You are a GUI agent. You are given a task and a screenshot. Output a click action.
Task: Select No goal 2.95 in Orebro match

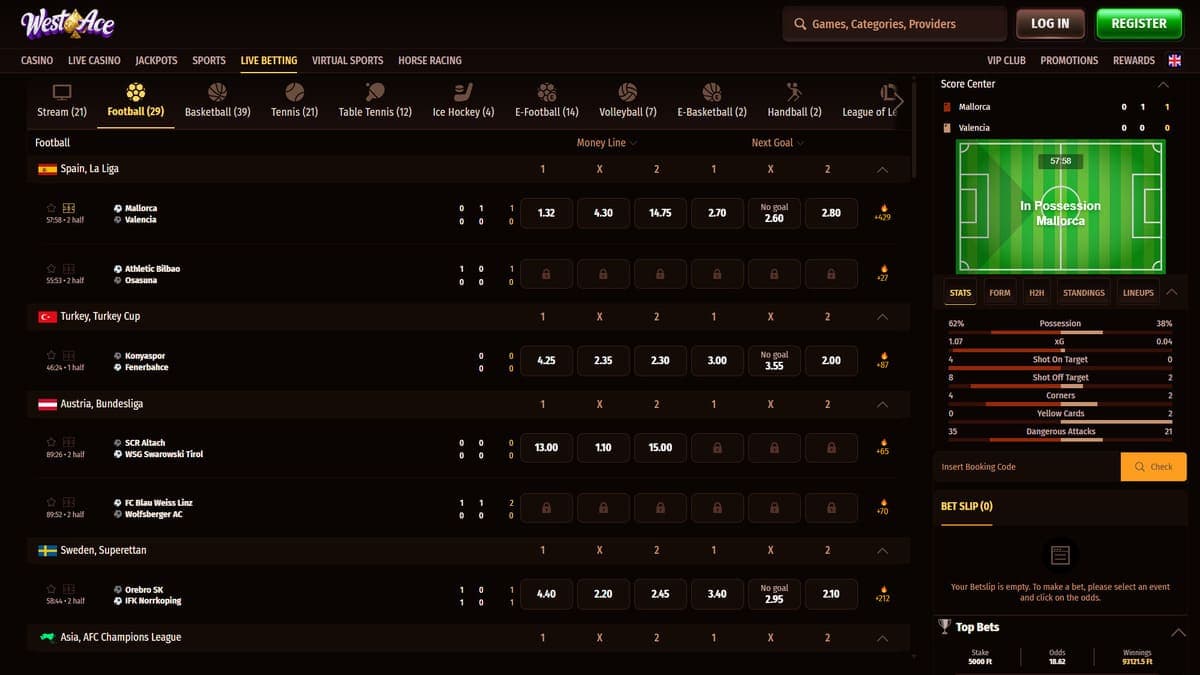(x=774, y=594)
